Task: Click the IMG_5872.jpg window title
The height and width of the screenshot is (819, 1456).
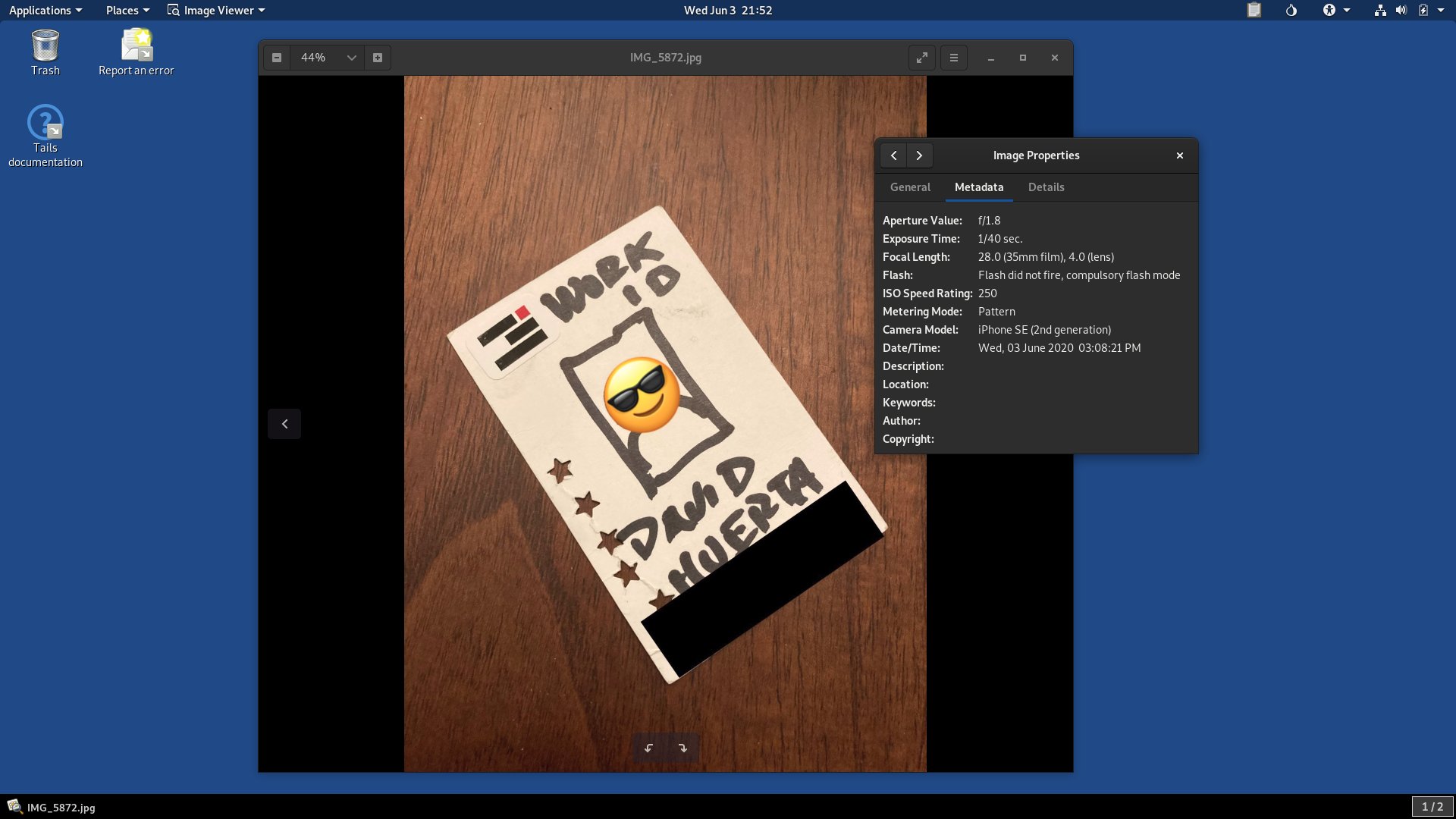Action: tap(665, 58)
